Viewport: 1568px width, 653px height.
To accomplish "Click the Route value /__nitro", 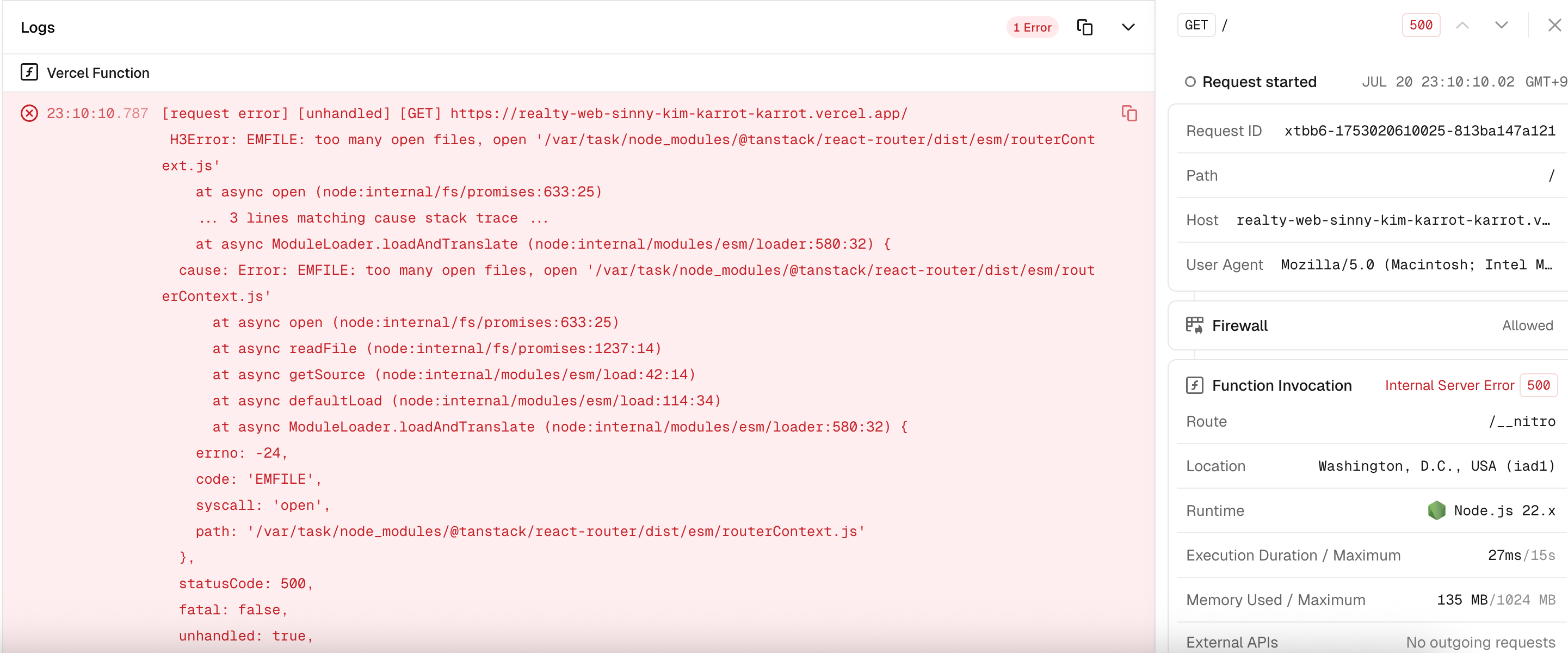I will (x=1522, y=421).
